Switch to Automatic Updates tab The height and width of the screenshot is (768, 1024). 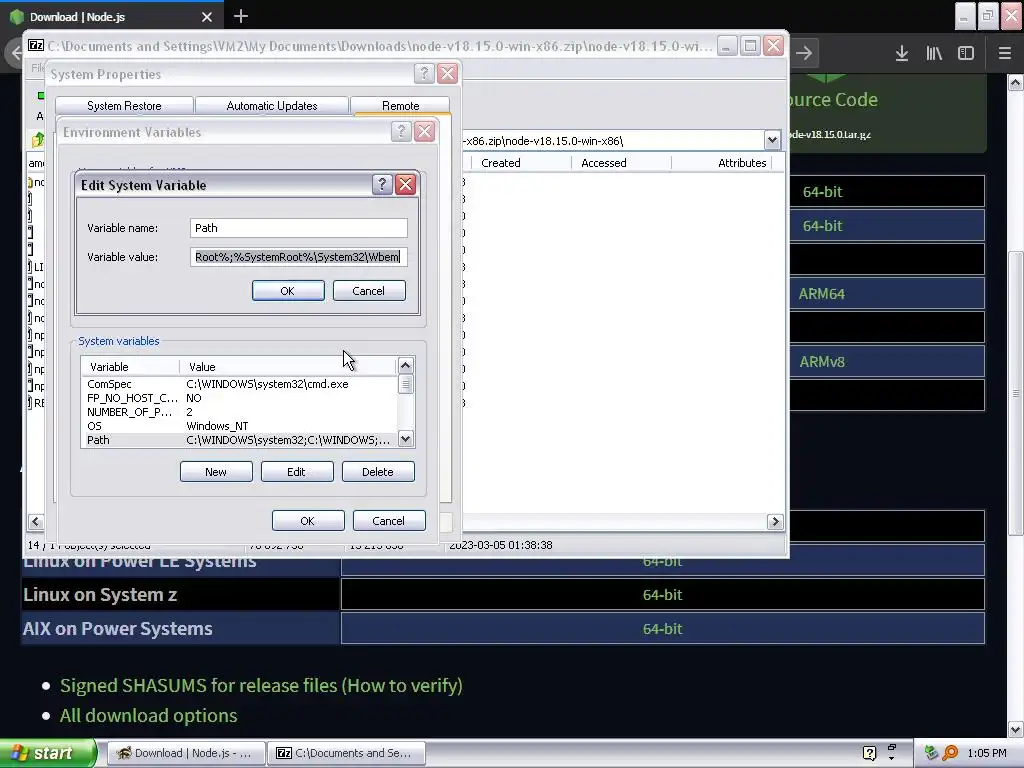272,106
